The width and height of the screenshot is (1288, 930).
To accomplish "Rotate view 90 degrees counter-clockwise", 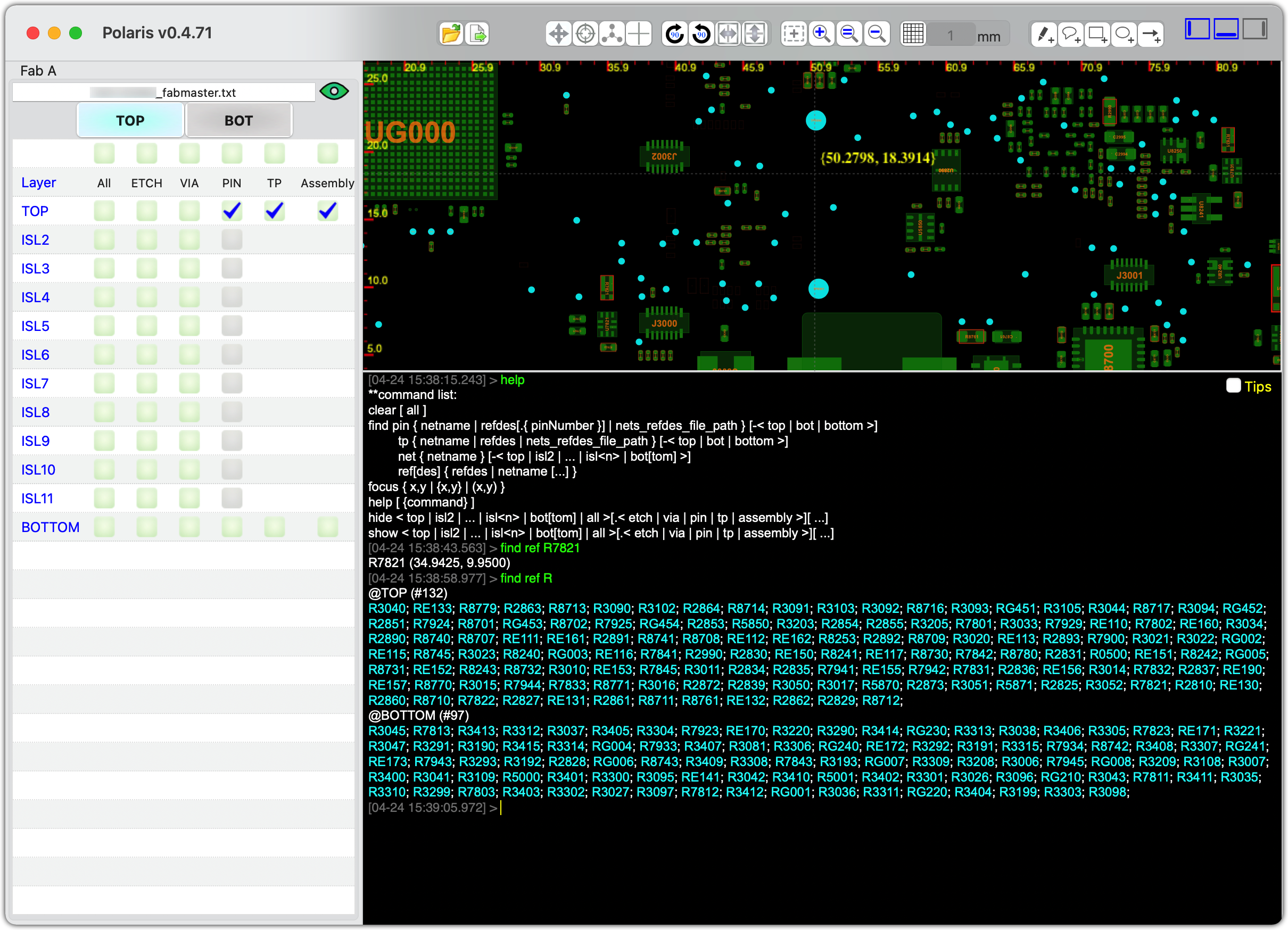I will point(701,34).
